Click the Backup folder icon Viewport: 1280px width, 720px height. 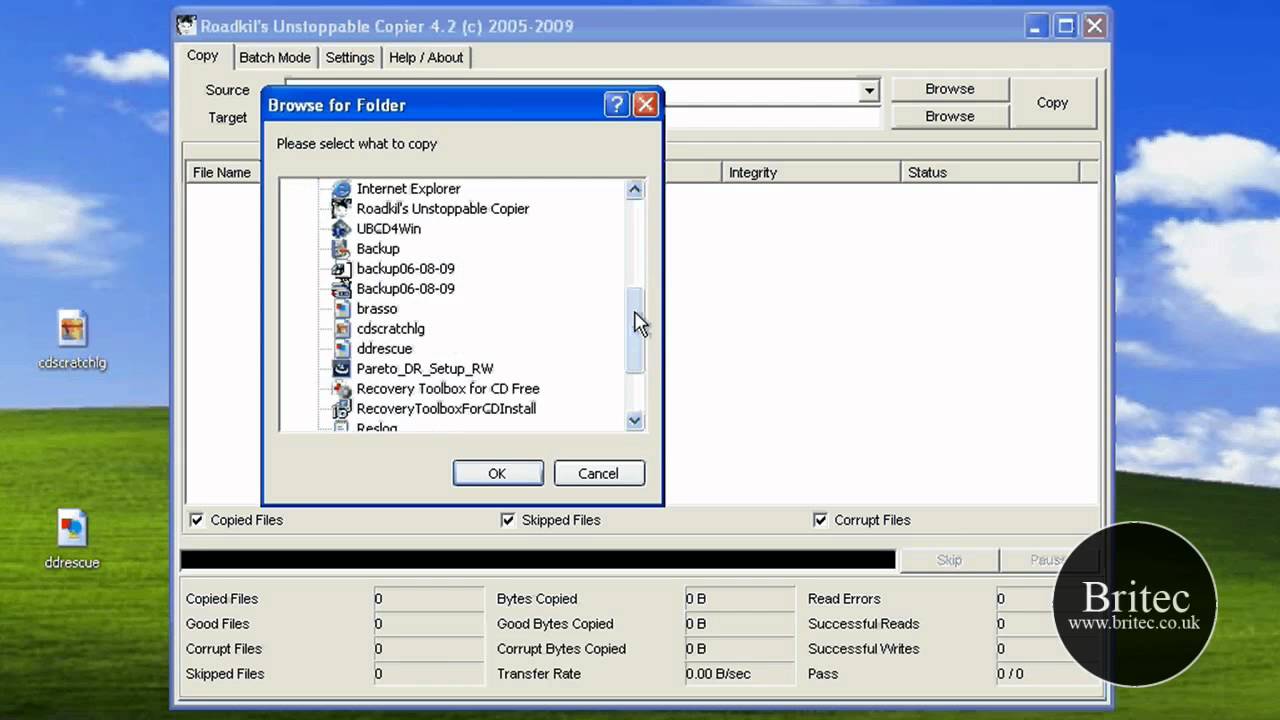(x=341, y=248)
